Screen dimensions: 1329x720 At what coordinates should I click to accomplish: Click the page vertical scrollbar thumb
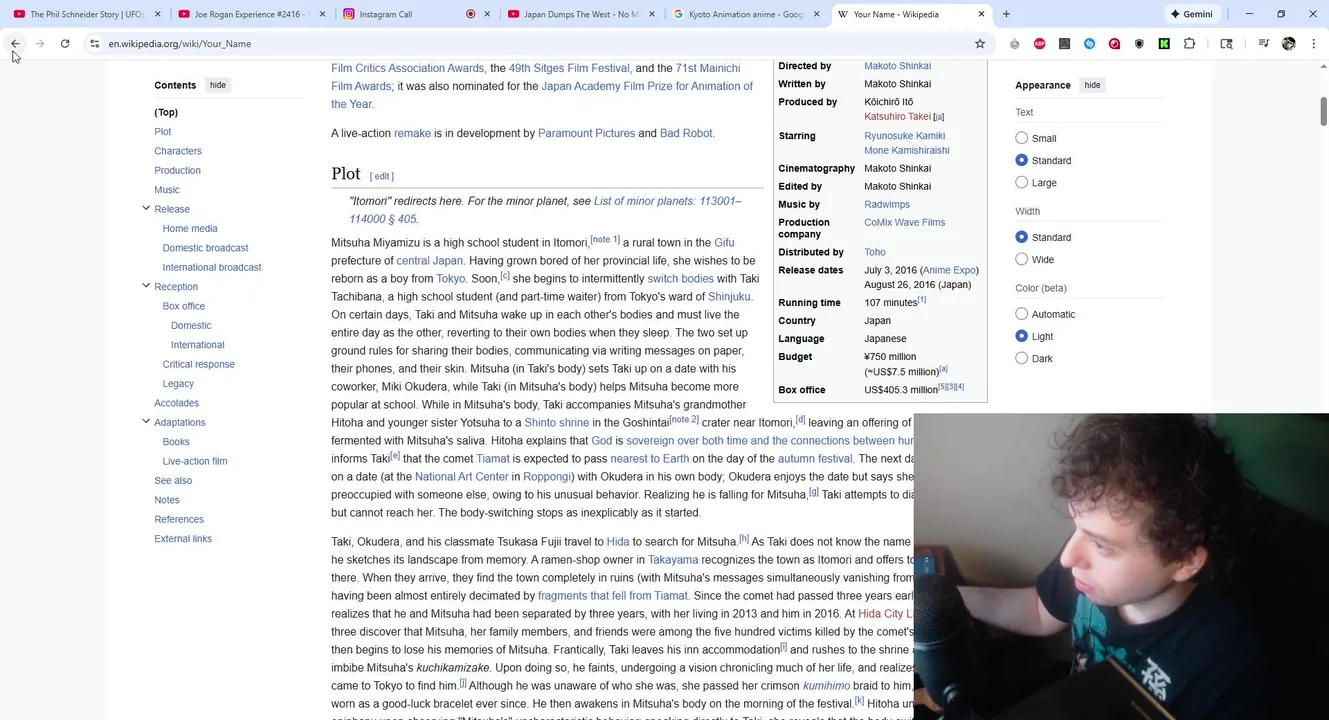pyautogui.click(x=1323, y=111)
